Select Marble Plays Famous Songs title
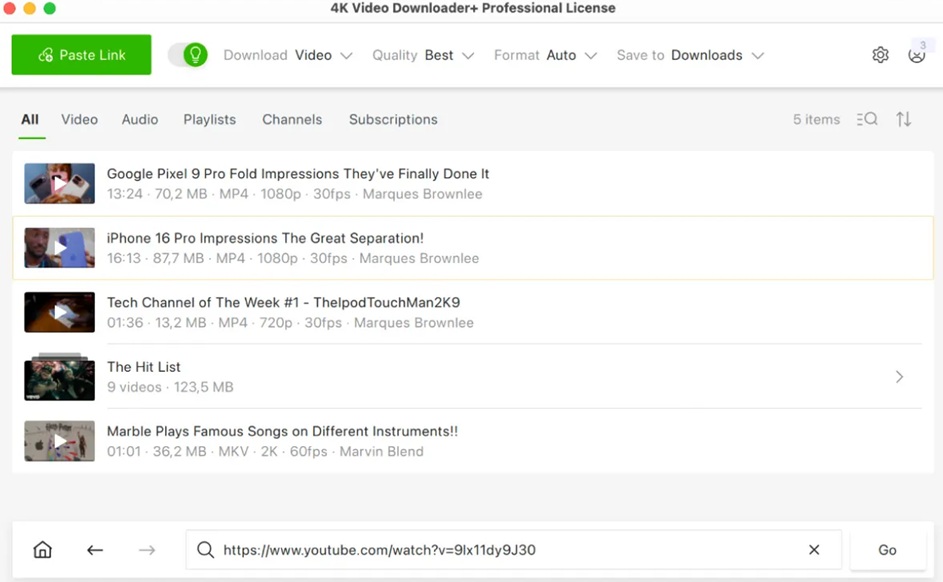Image resolution: width=943 pixels, height=582 pixels. (x=282, y=431)
